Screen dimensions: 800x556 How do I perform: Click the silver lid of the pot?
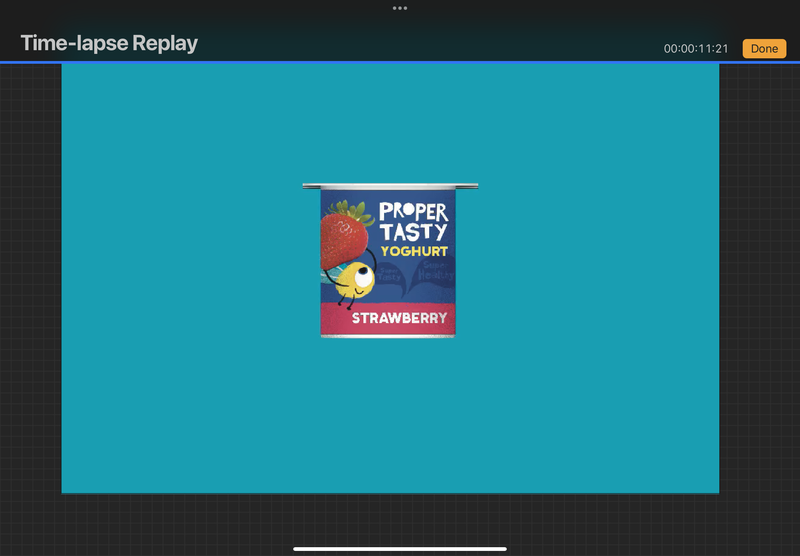pyautogui.click(x=390, y=186)
